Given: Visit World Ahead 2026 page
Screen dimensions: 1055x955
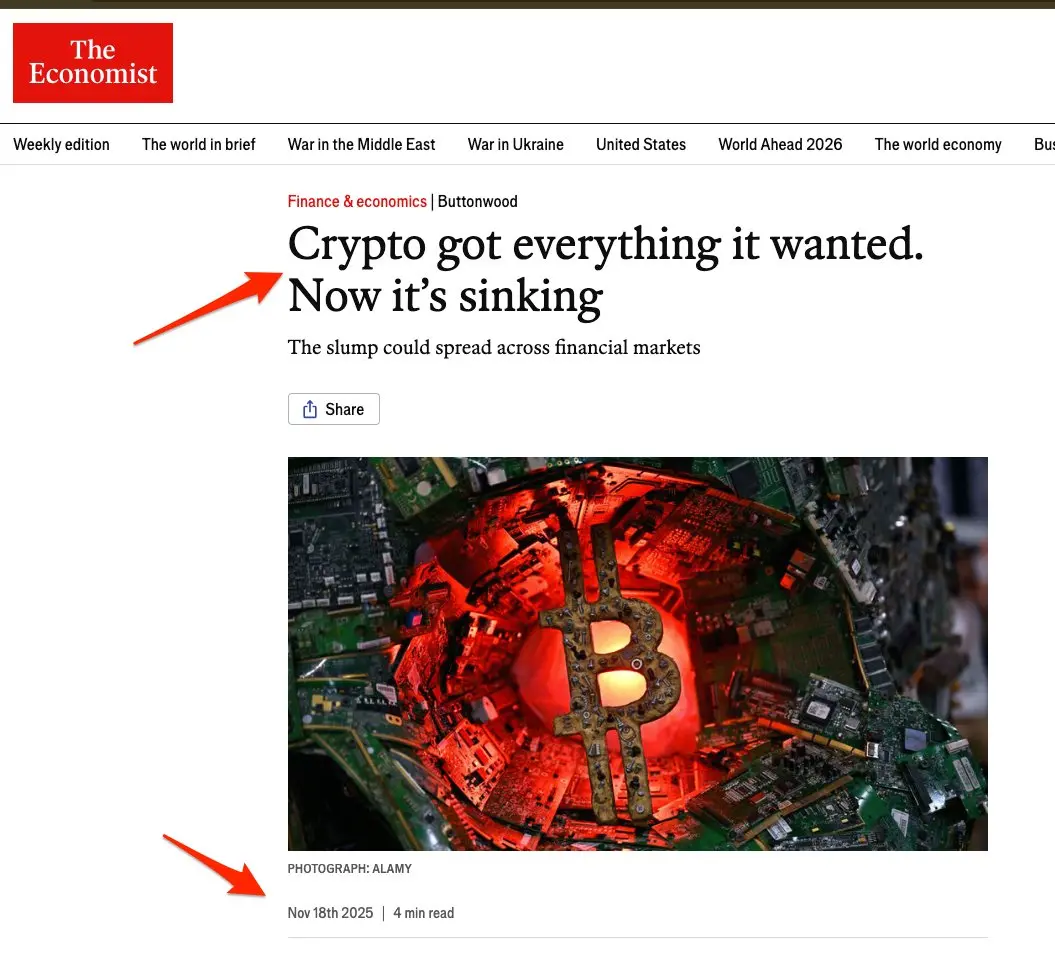Looking at the screenshot, I should point(780,145).
